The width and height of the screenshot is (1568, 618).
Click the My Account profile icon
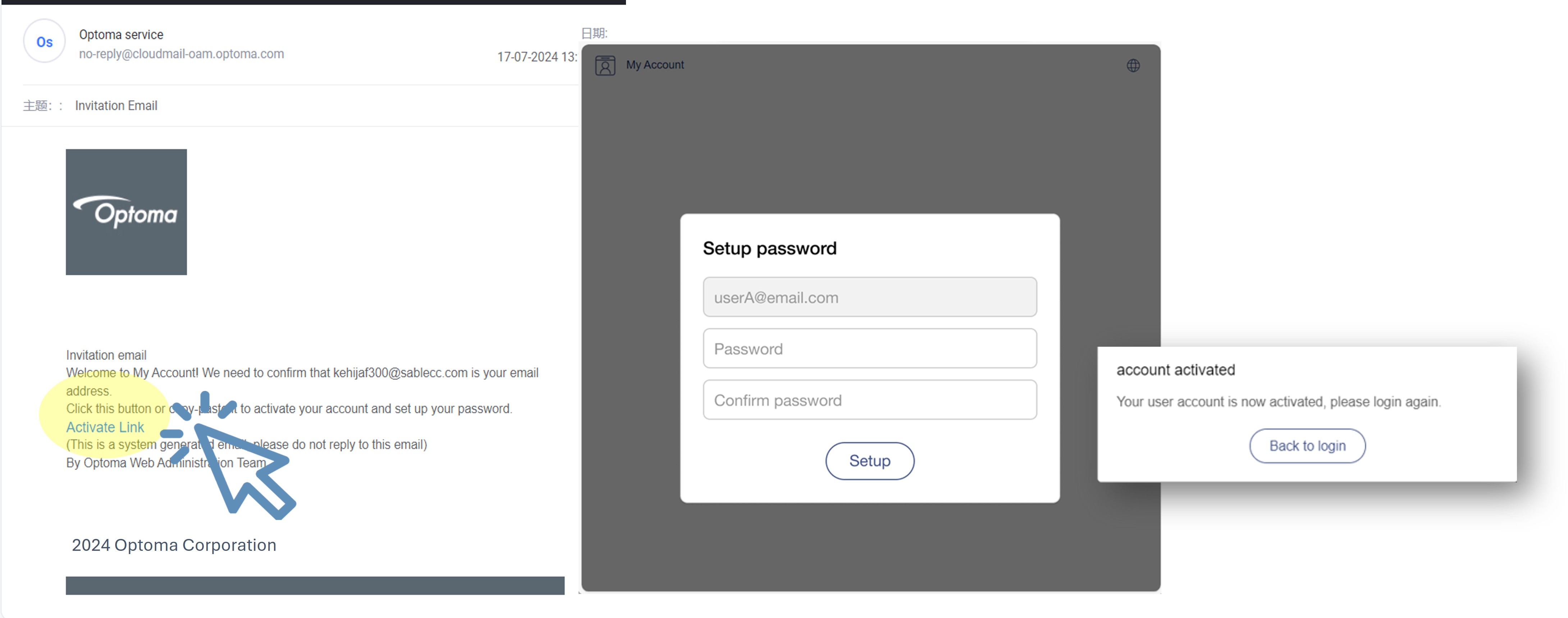605,65
